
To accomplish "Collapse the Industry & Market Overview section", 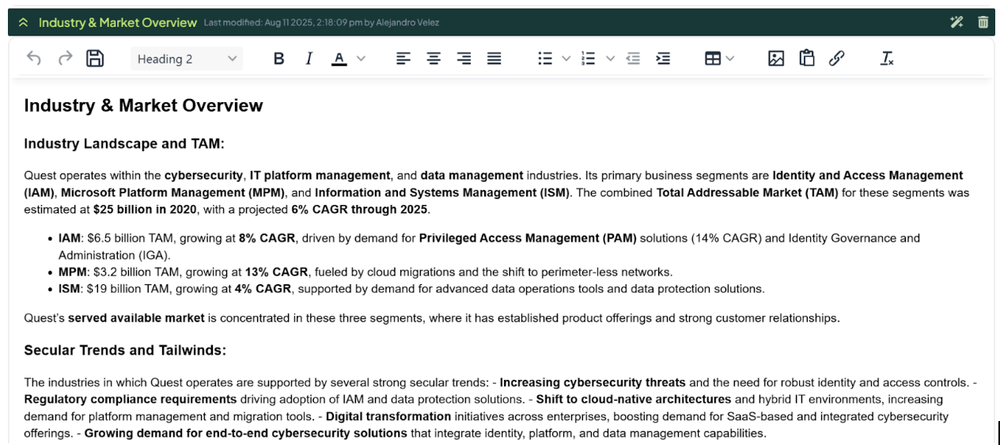I will point(24,22).
